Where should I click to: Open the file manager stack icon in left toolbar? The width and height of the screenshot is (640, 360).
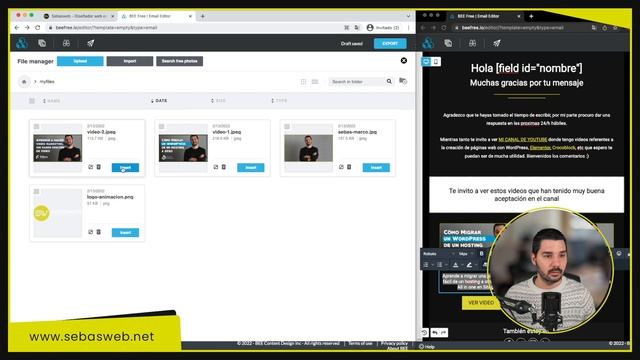pos(42,43)
